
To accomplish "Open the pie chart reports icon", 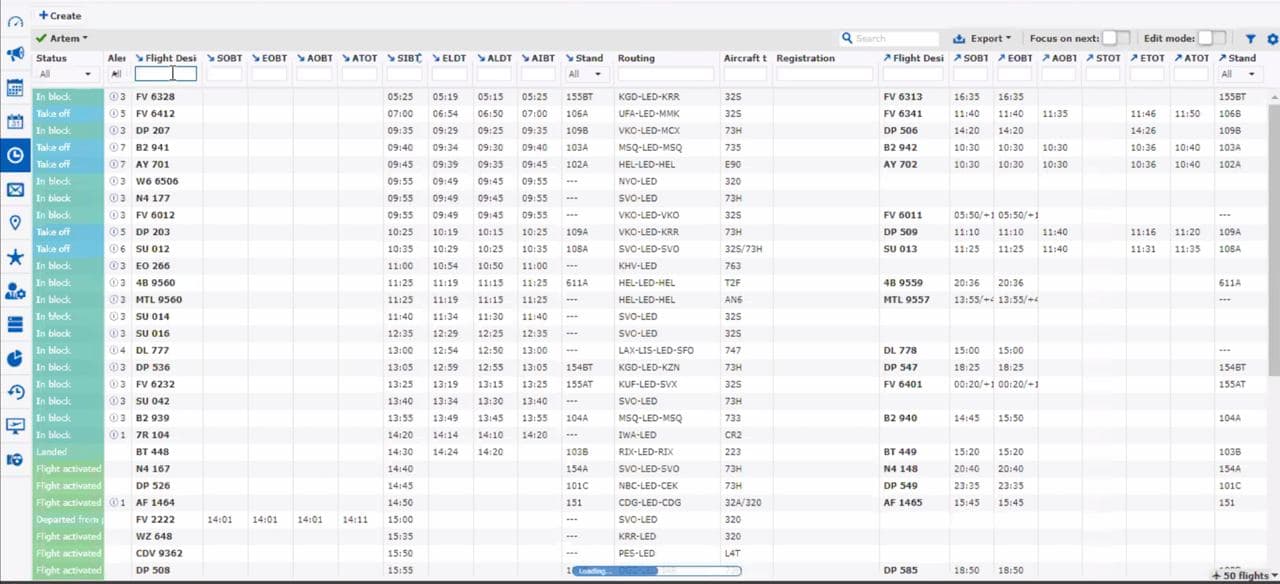I will tap(15, 358).
